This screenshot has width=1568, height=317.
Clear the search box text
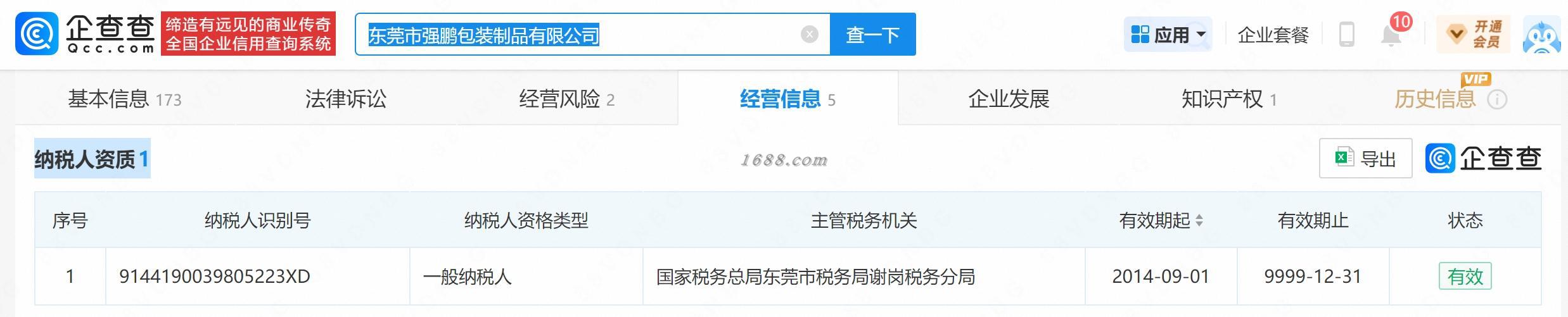(809, 34)
